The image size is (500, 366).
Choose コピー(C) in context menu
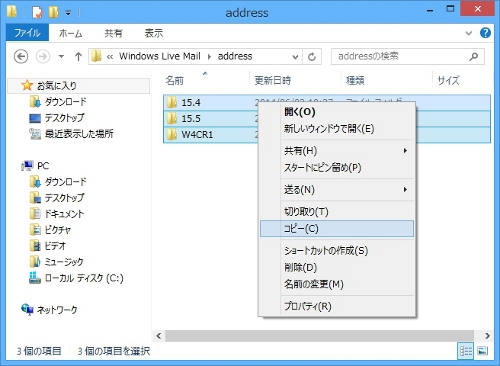337,229
